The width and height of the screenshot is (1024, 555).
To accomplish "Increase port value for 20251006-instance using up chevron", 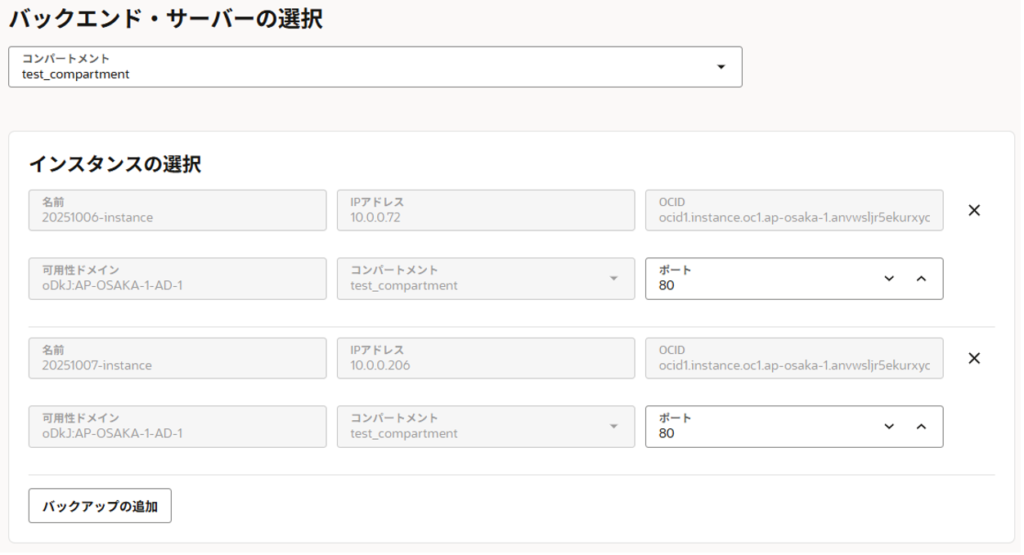I will point(921,278).
